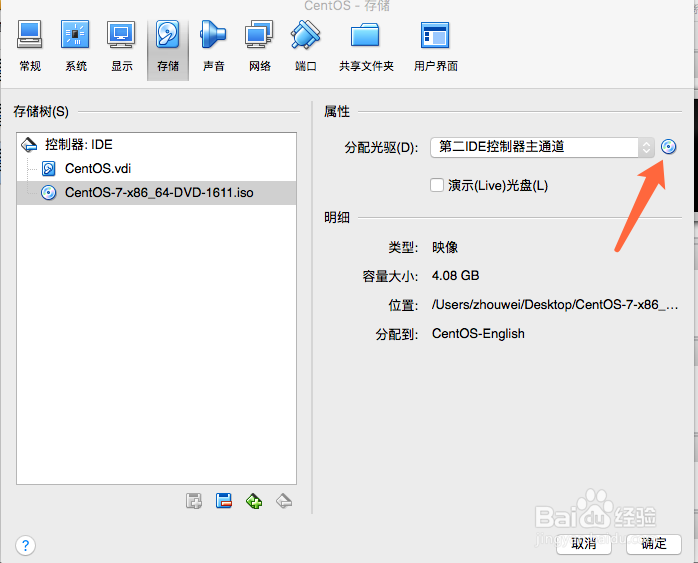698x563 pixels.
Task: Open the 声音 (Audio) settings tab
Action: (214, 47)
